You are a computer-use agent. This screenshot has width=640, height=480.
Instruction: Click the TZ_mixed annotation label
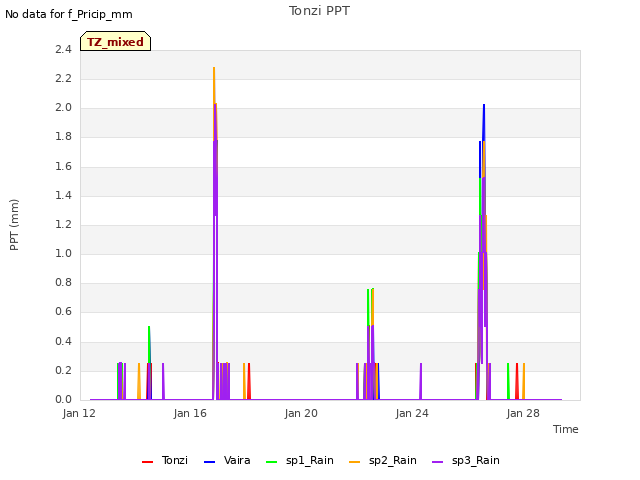click(x=116, y=42)
